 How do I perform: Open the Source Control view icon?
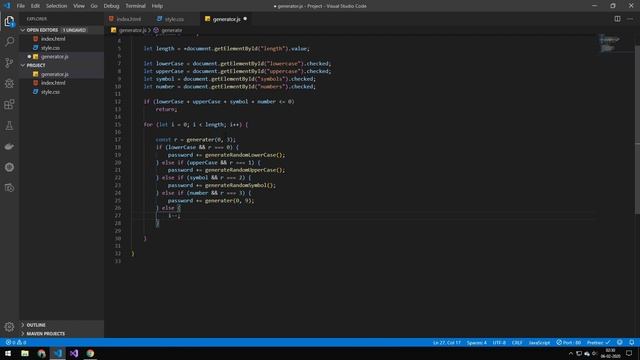coord(9,62)
